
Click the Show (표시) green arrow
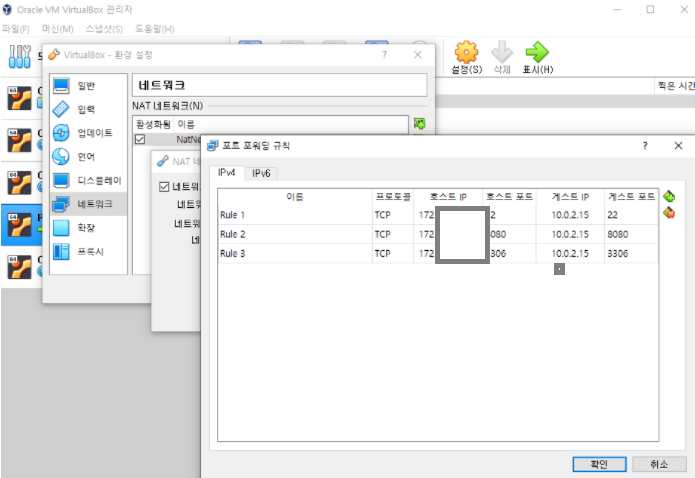(538, 58)
